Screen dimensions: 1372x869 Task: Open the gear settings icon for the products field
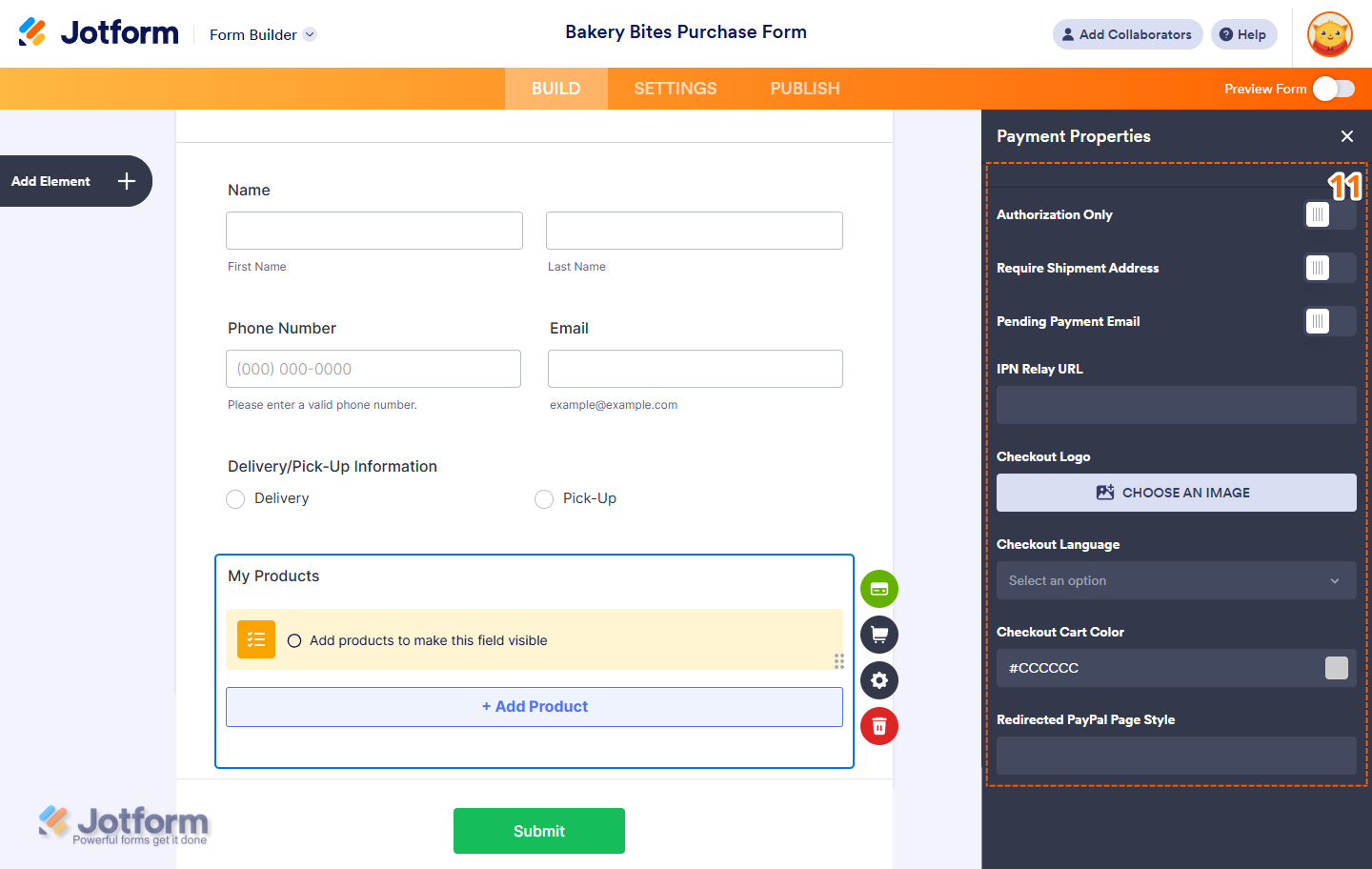click(x=878, y=680)
